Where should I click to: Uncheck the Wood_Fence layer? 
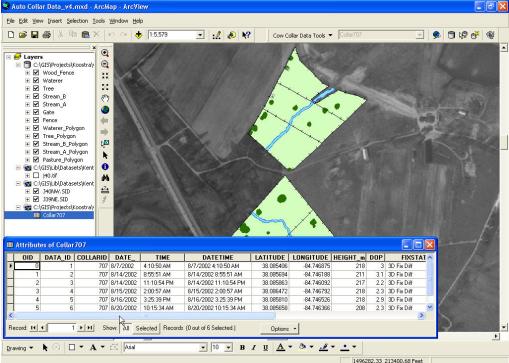pyautogui.click(x=36, y=72)
